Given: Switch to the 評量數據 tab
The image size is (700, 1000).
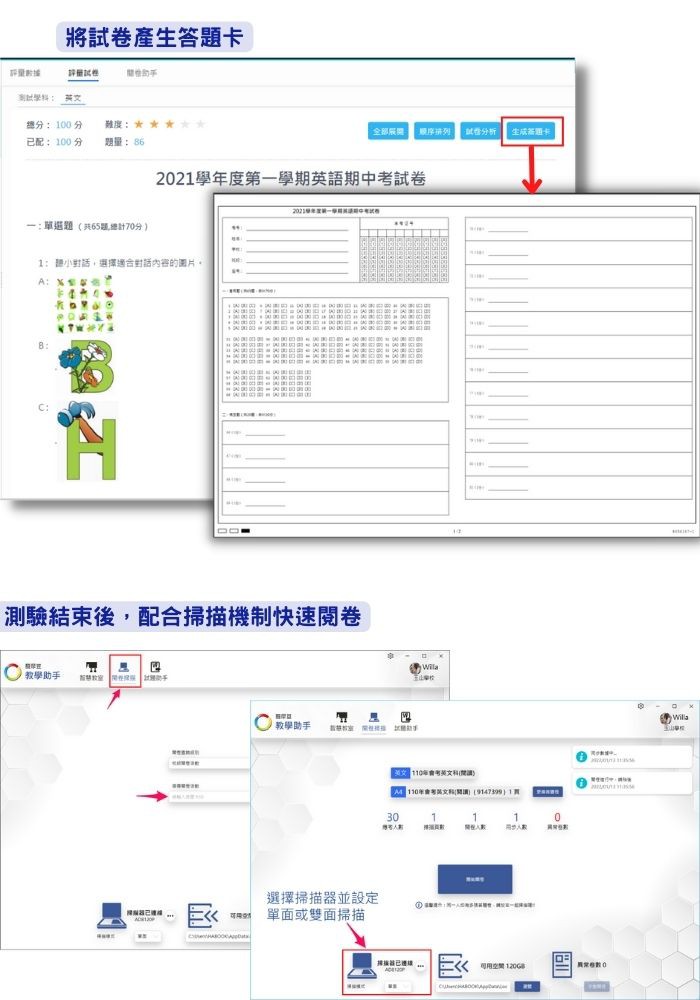Looking at the screenshot, I should pyautogui.click(x=26, y=73).
